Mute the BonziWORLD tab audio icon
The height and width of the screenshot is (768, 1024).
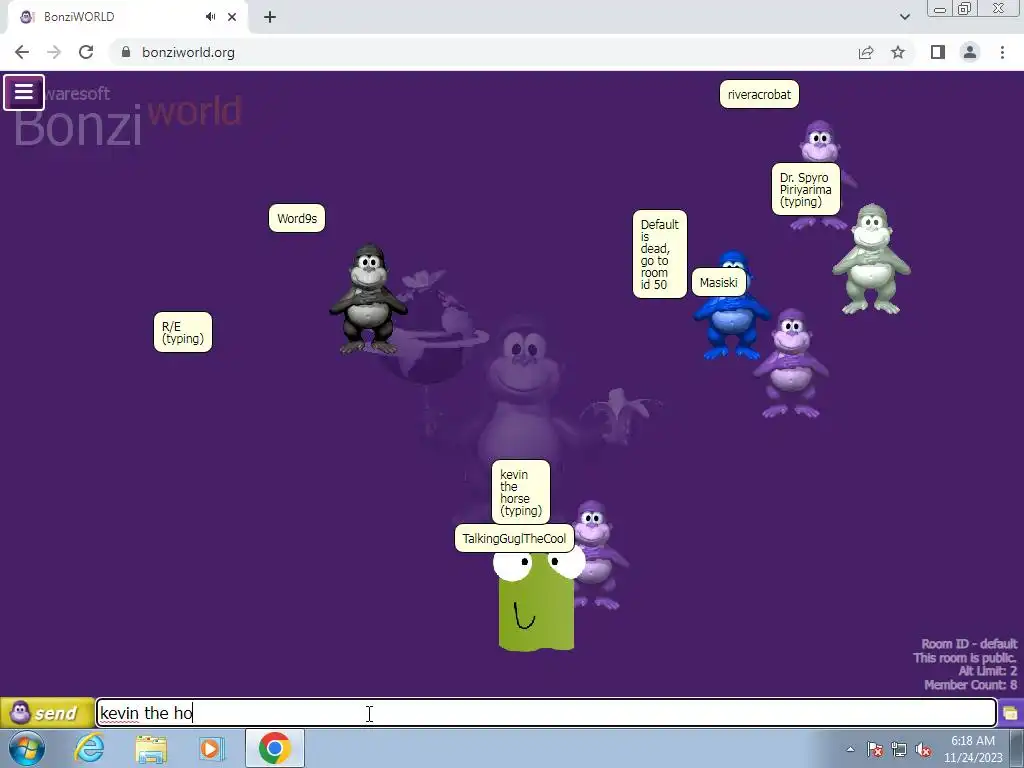(210, 17)
